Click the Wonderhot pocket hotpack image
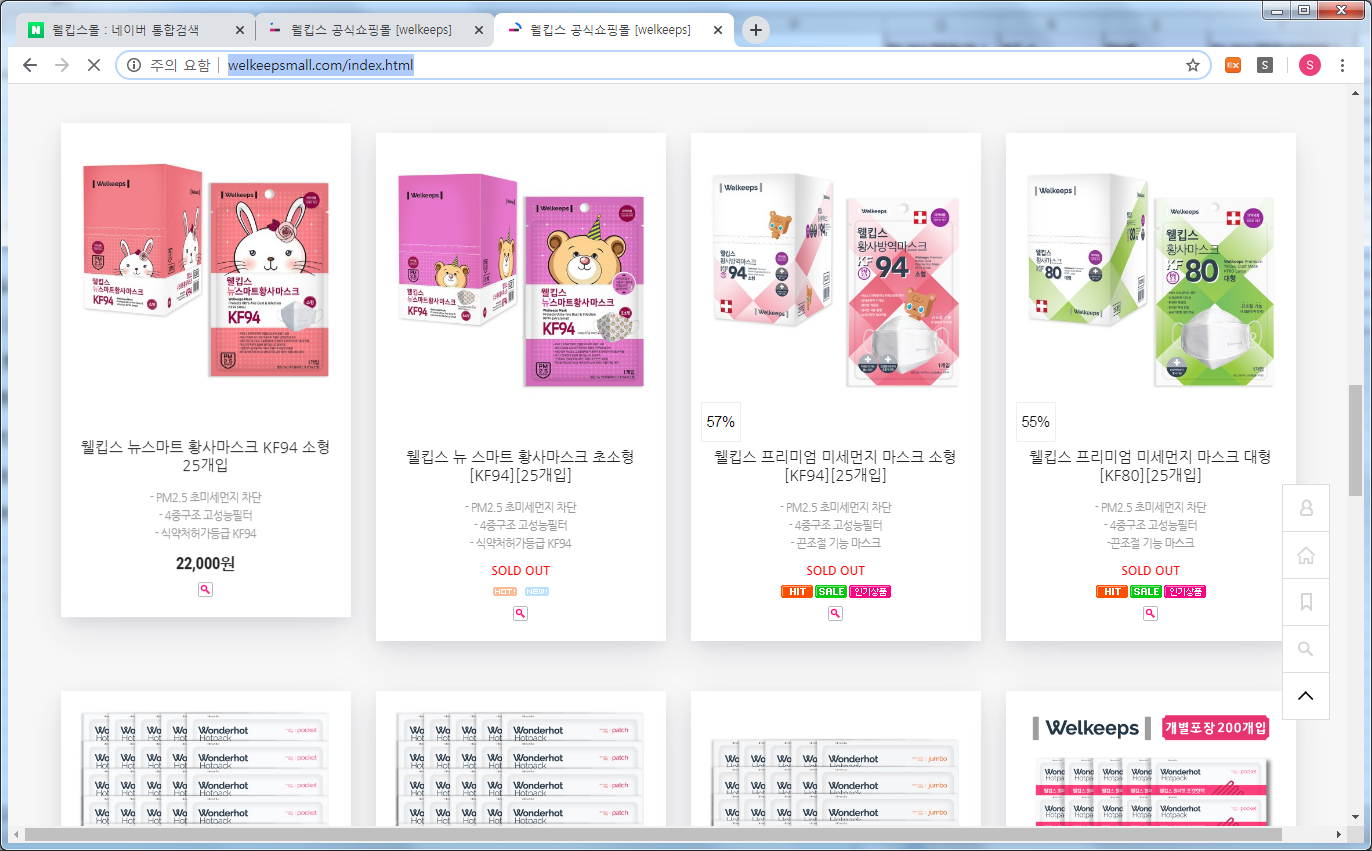This screenshot has width=1372, height=851. point(206,767)
